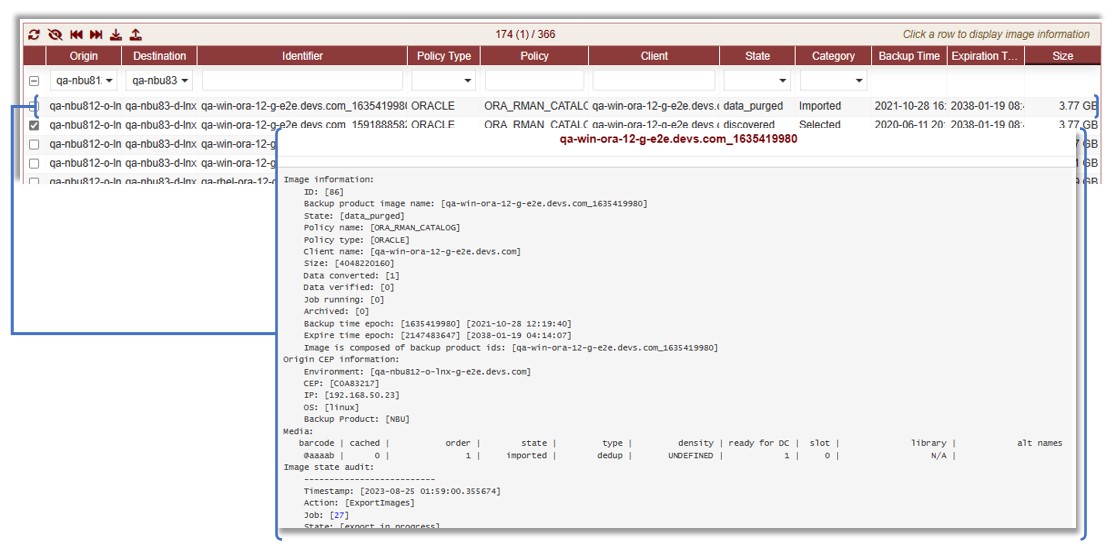Jump to last page with fast-forward icon
The image size is (1112, 557).
pyautogui.click(x=96, y=34)
